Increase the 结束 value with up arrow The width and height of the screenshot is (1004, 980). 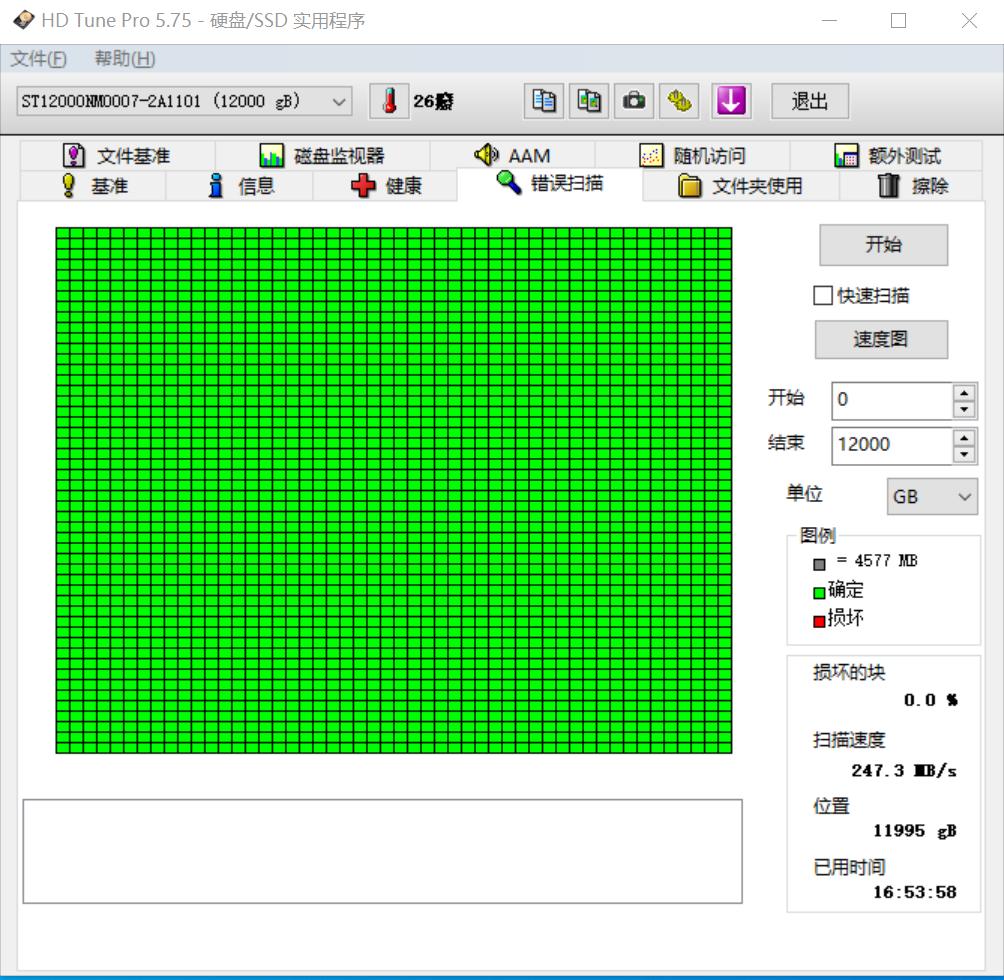[x=964, y=437]
